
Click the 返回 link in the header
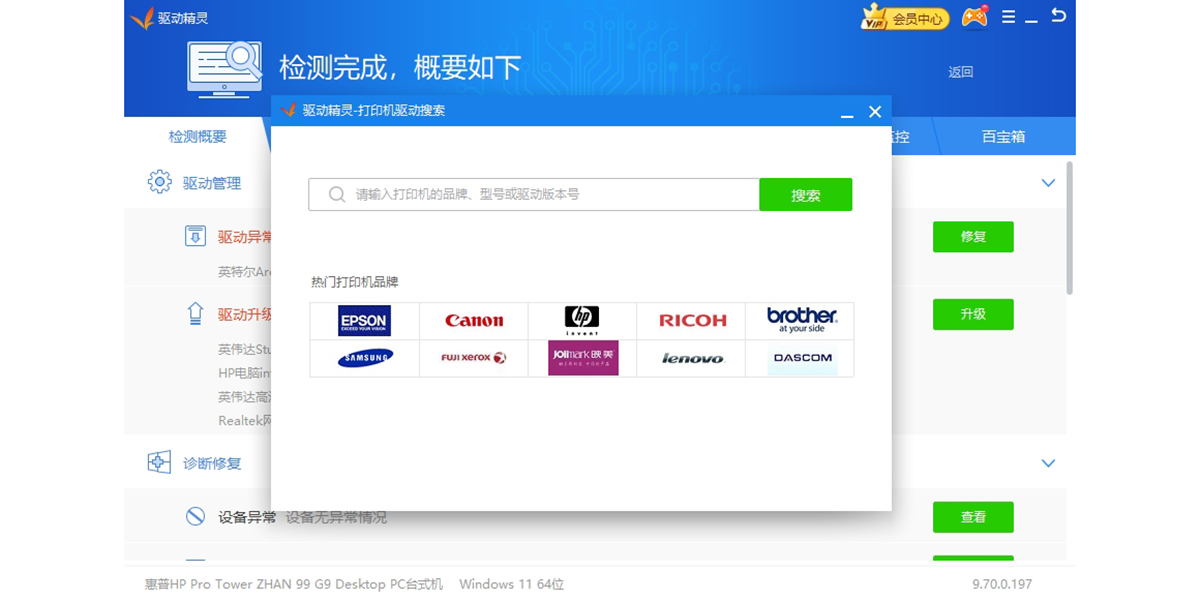pos(961,72)
